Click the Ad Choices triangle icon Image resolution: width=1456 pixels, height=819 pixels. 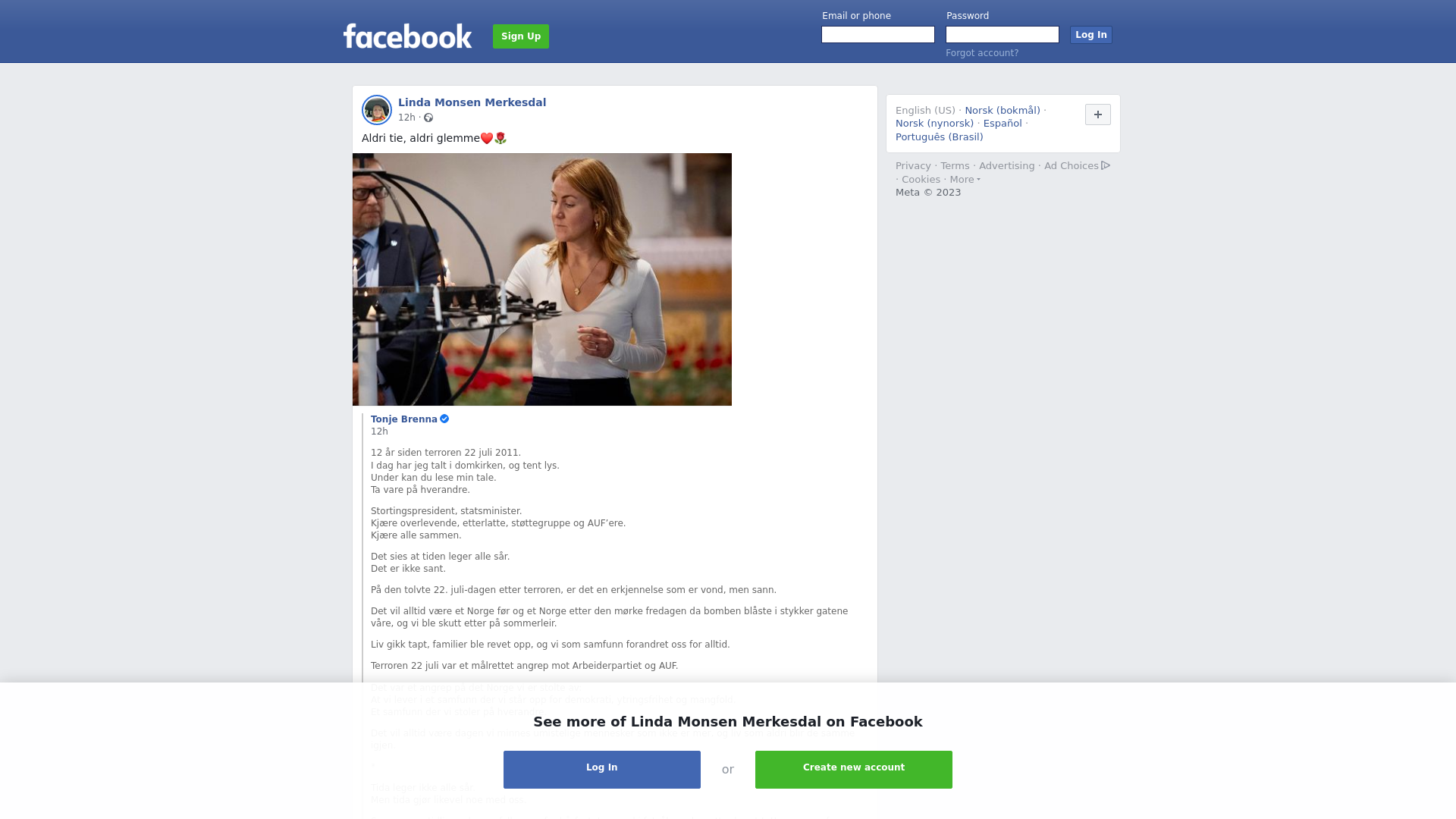tap(1106, 165)
